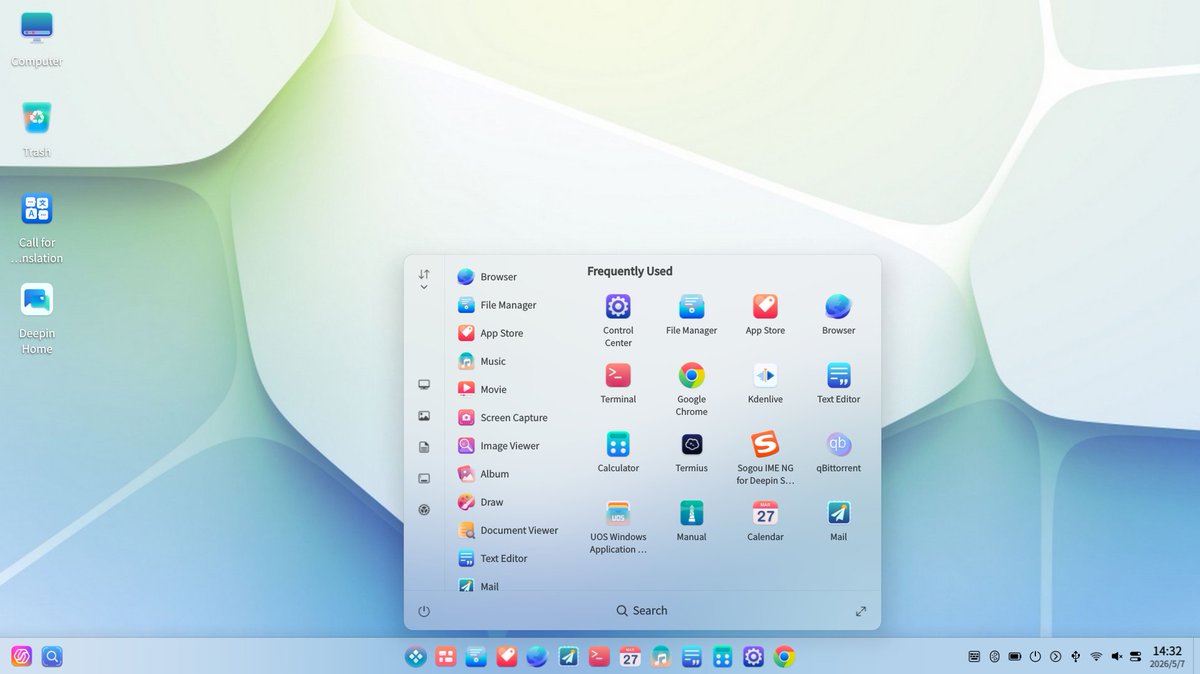Open Calculator from the dock
The height and width of the screenshot is (674, 1200).
[x=722, y=657]
